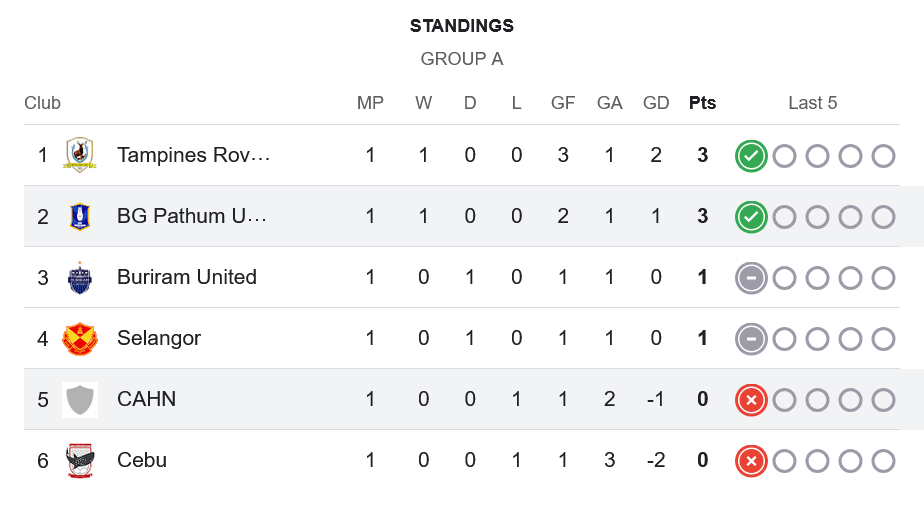Click the Buriram United club crest

click(80, 277)
